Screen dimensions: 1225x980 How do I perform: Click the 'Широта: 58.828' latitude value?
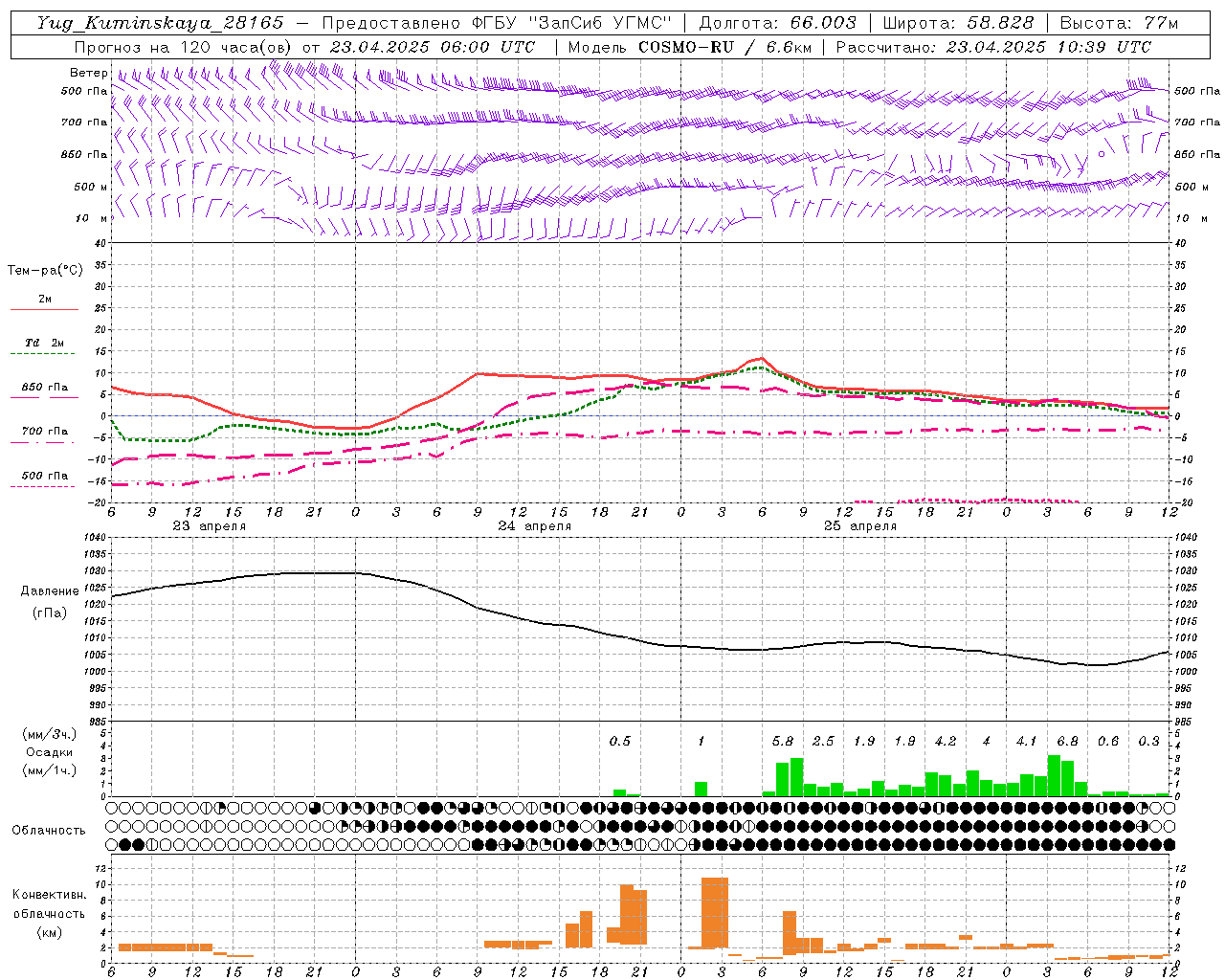[958, 23]
